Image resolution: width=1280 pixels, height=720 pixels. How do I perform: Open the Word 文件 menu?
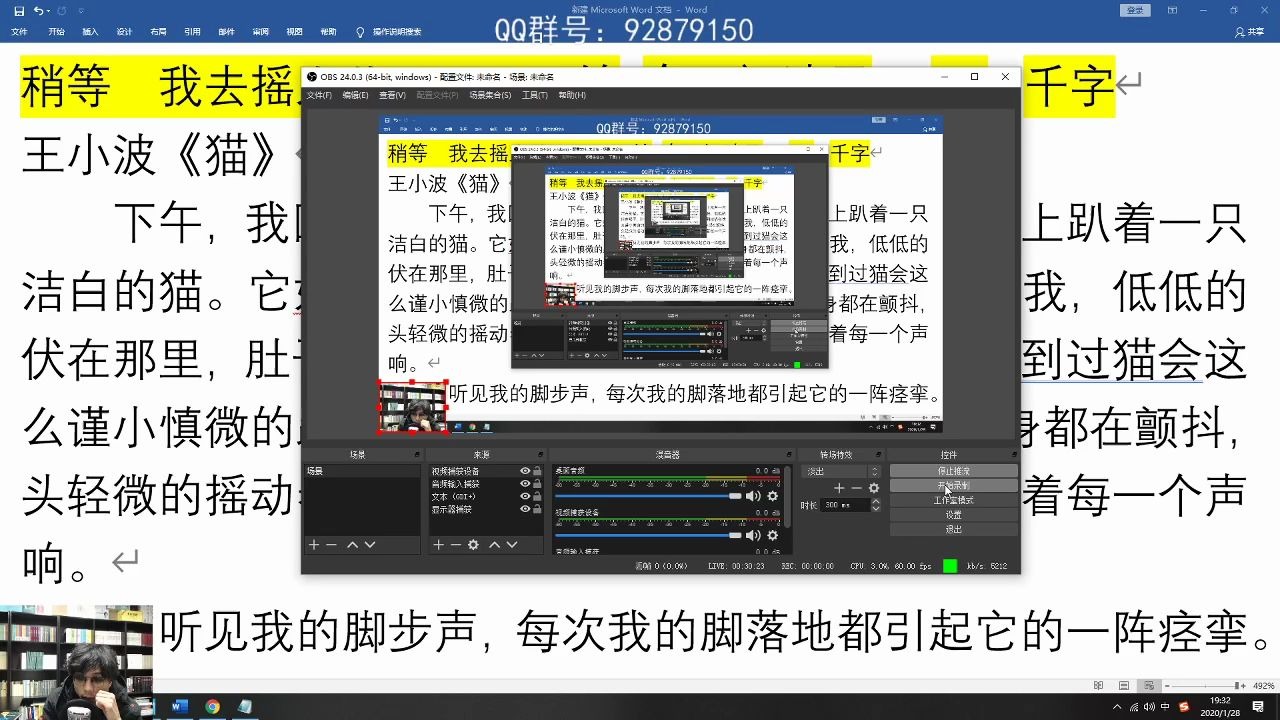(19, 32)
